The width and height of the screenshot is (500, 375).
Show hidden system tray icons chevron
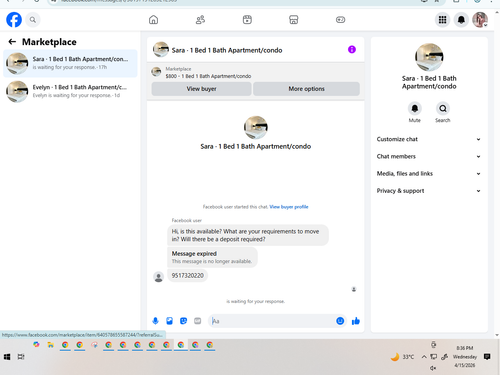tap(424, 357)
